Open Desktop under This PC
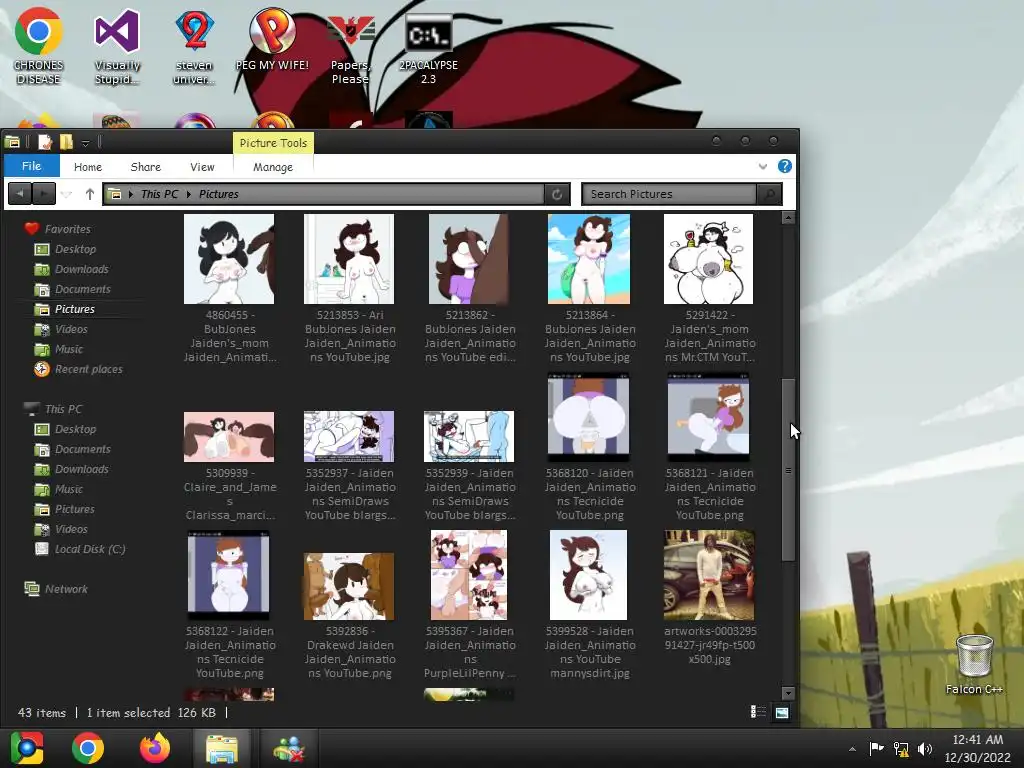The image size is (1024, 768). [75, 429]
